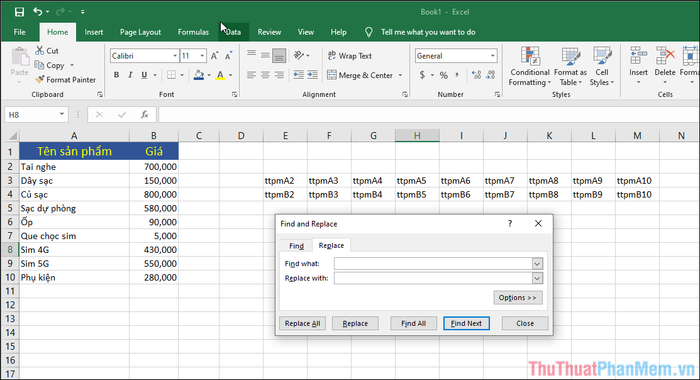Align text to the bottom
This screenshot has width=700, height=380.
(x=279, y=55)
